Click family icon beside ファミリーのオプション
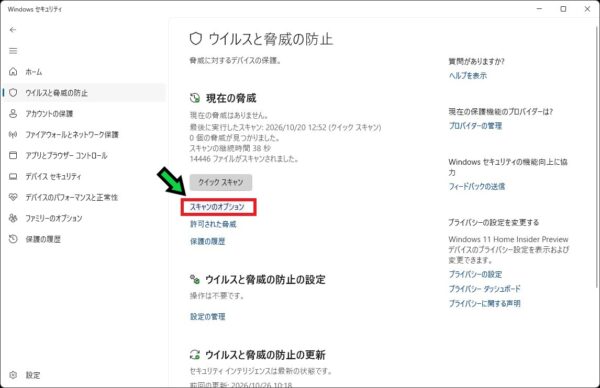Image resolution: width=600 pixels, height=388 pixels. [x=13, y=218]
